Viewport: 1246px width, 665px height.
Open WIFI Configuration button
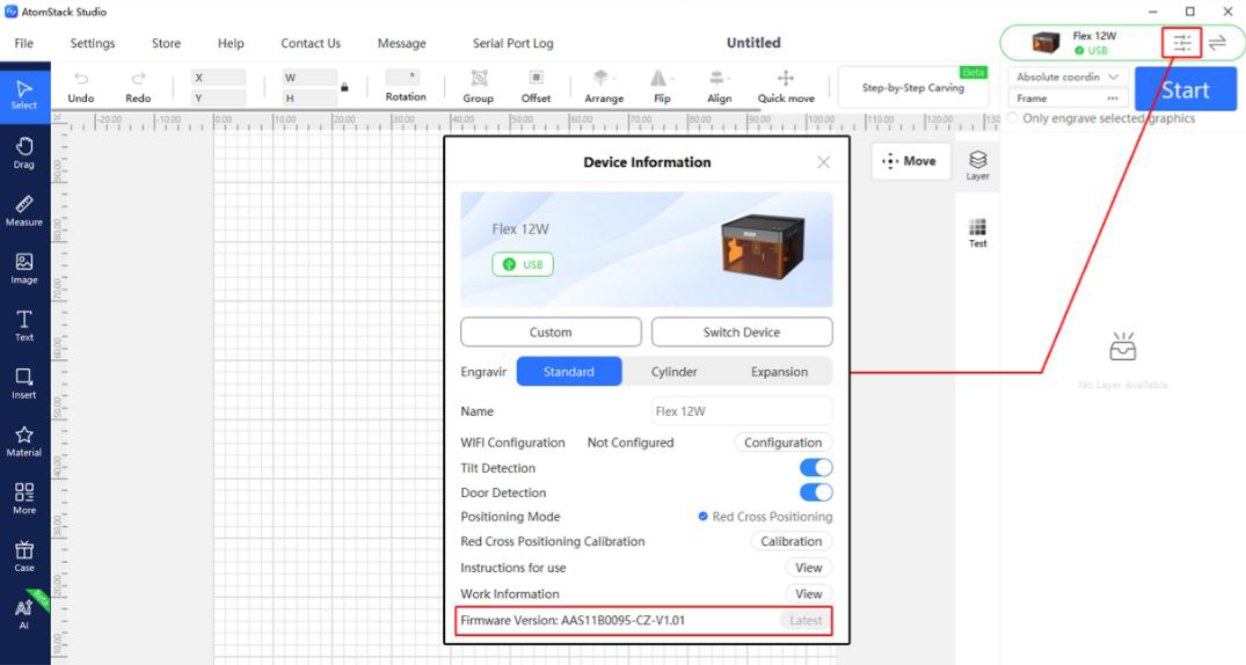(x=783, y=442)
